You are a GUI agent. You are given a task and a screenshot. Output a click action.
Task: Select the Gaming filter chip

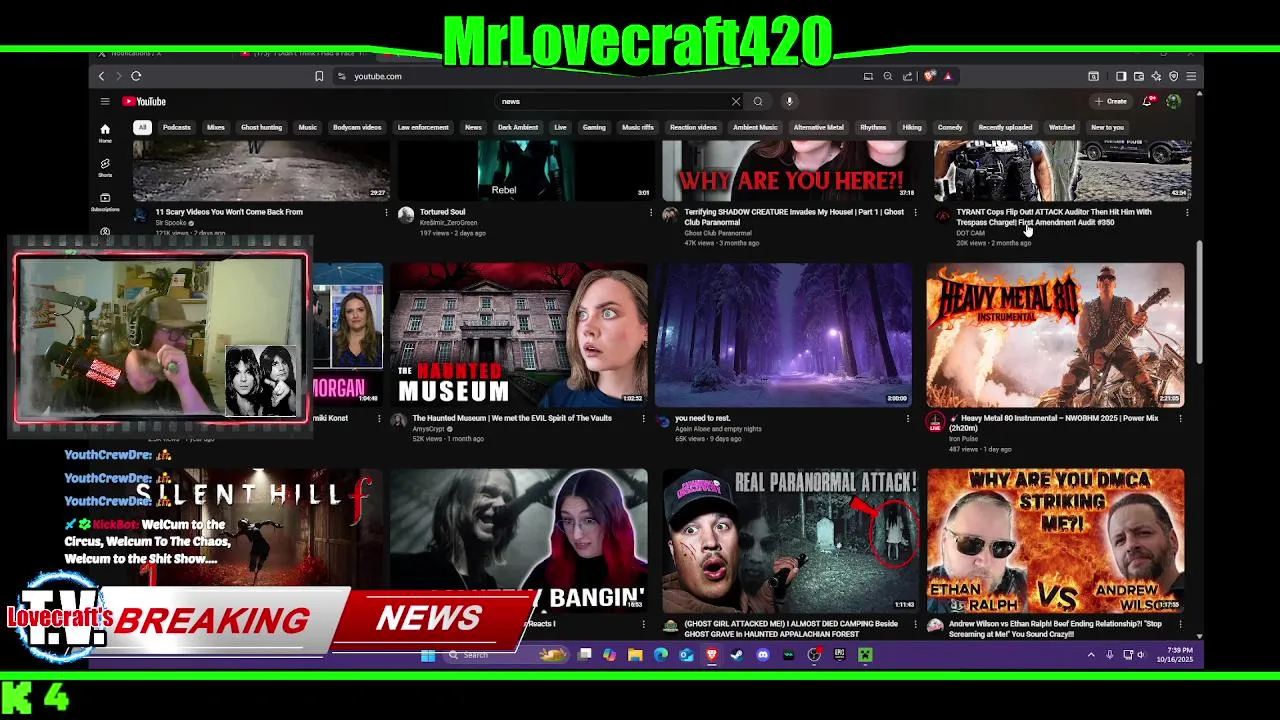tap(594, 127)
